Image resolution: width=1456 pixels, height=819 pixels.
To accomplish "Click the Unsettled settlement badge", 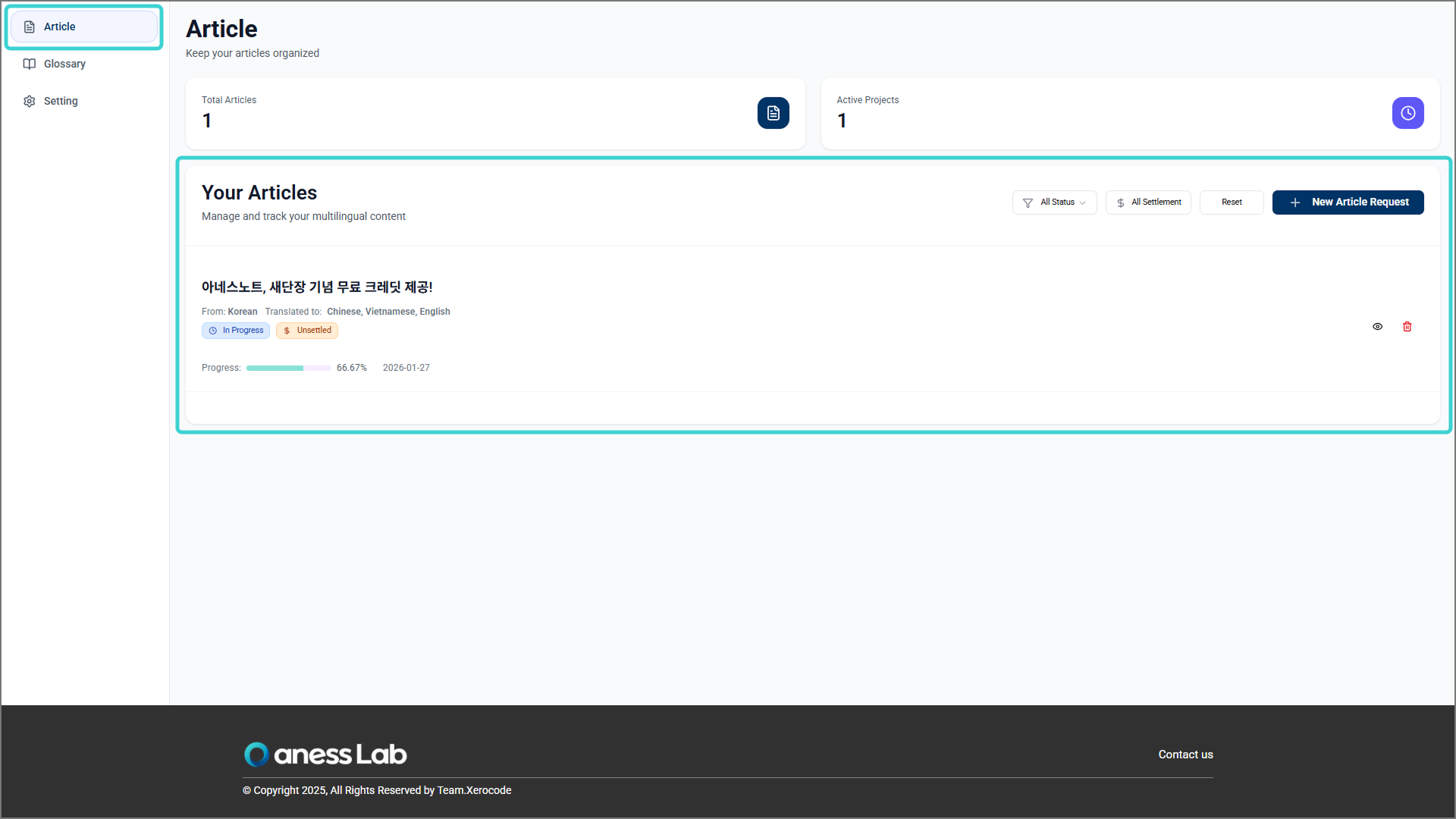I will click(x=307, y=331).
